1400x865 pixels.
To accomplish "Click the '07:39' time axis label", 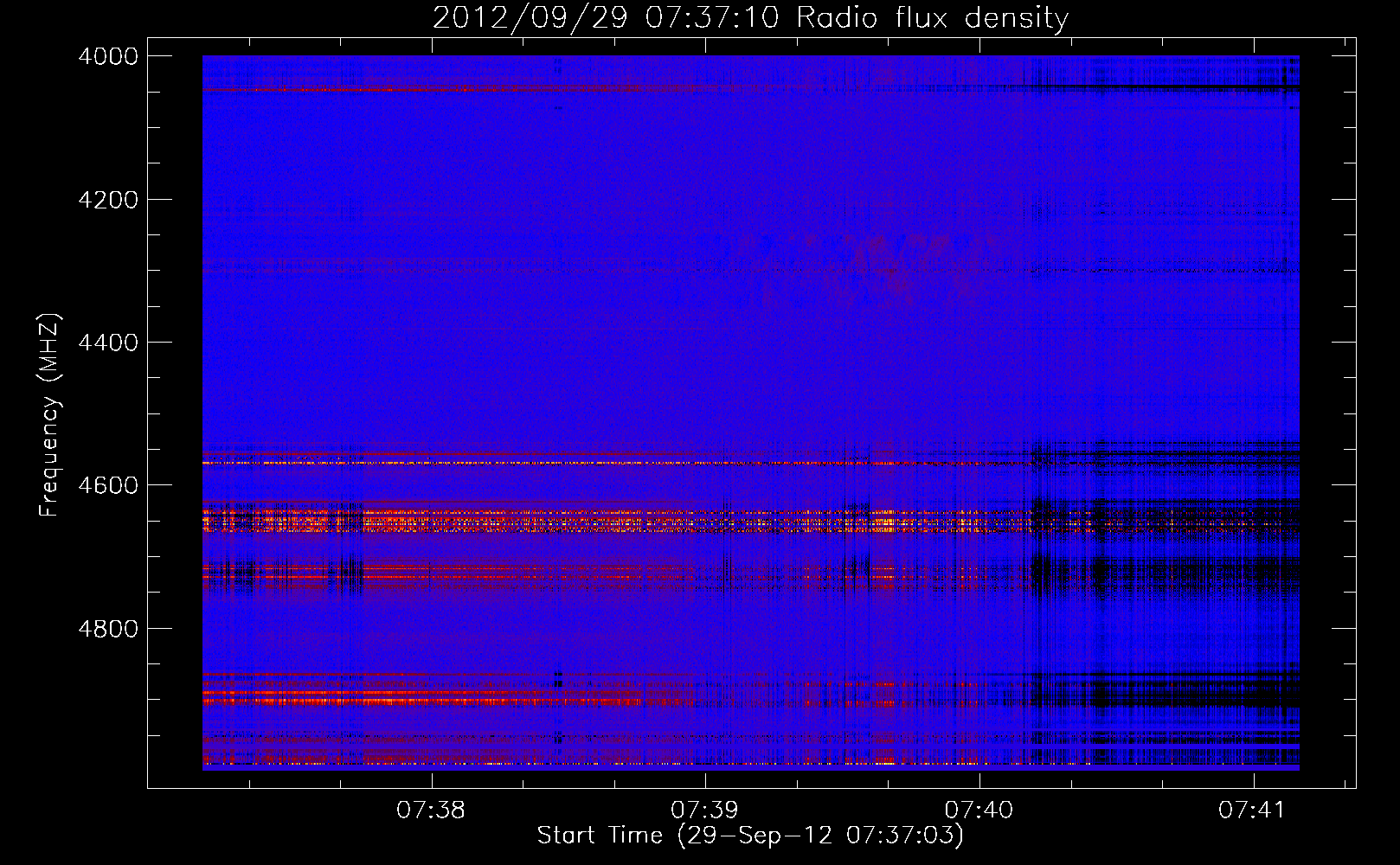I will pyautogui.click(x=705, y=811).
